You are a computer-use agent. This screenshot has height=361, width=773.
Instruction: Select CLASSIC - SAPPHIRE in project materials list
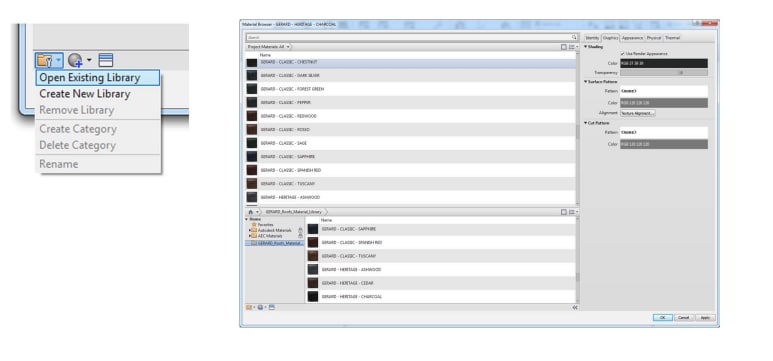(410, 156)
